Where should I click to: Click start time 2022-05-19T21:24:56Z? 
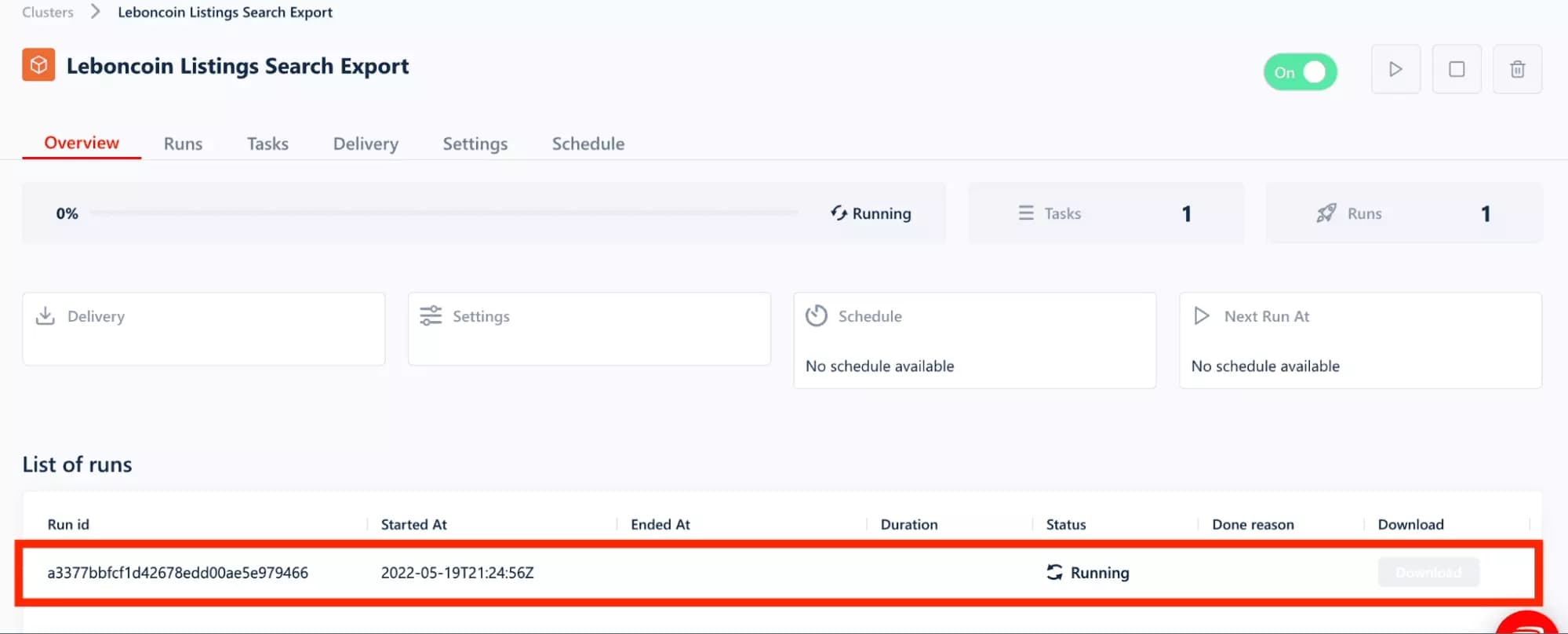tap(457, 573)
